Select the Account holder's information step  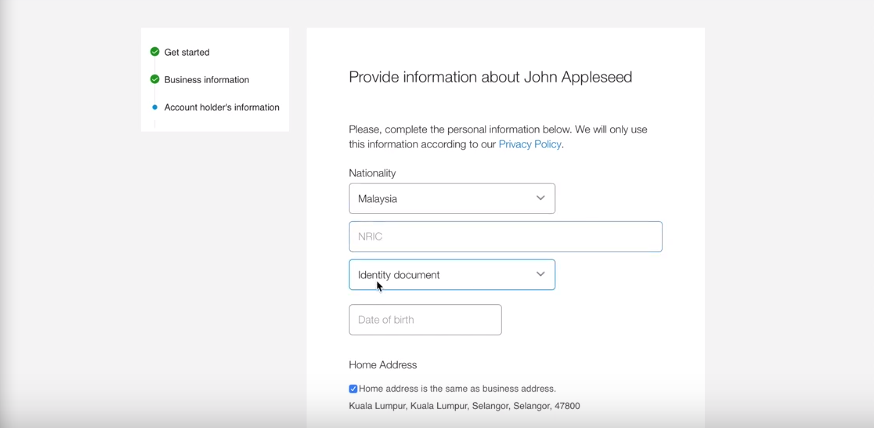[221, 107]
